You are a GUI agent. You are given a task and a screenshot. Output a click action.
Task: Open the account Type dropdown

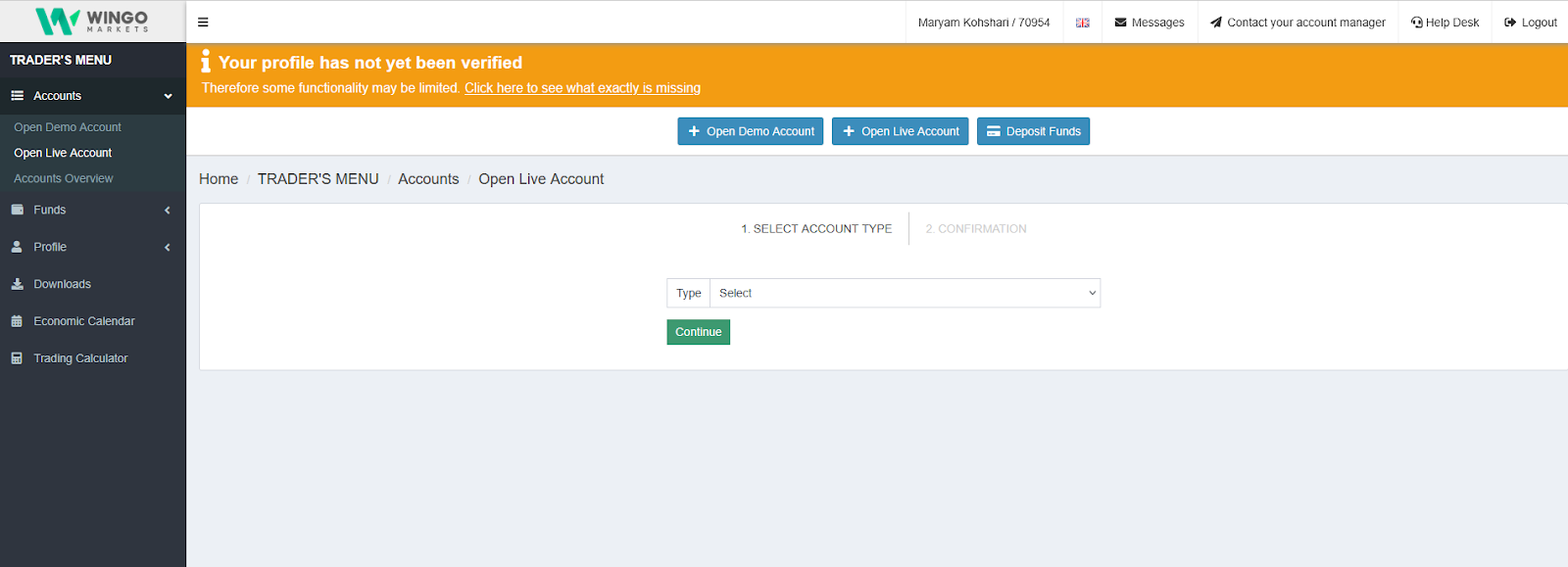(x=904, y=293)
